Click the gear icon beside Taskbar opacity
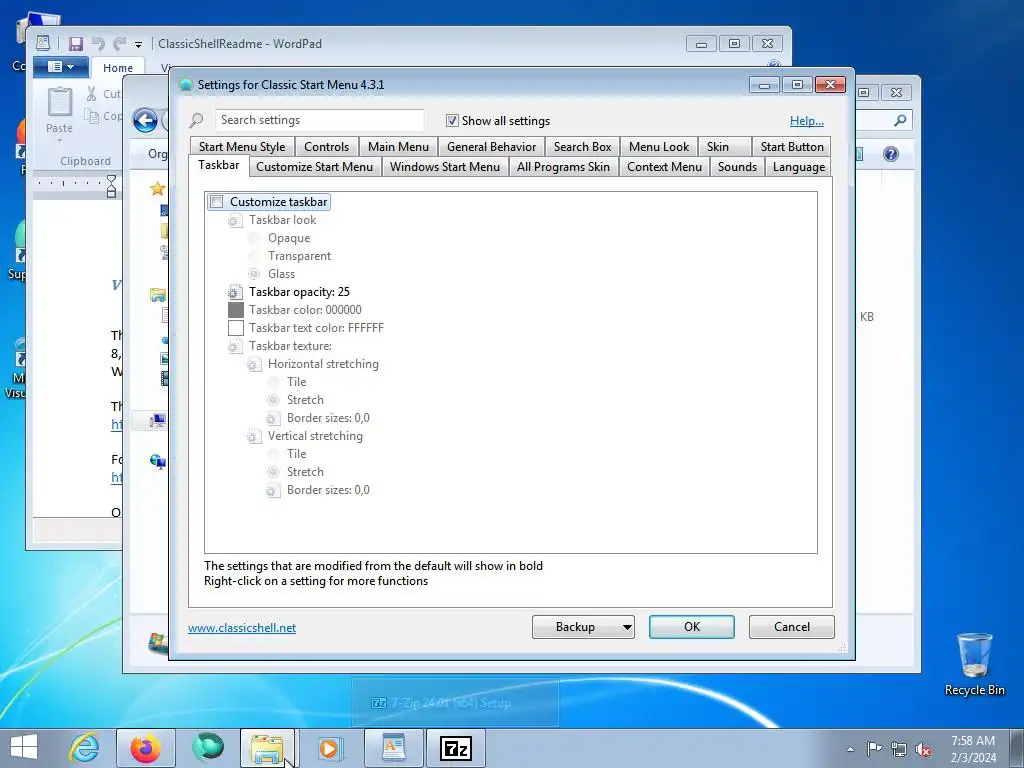The width and height of the screenshot is (1024, 768). point(235,292)
